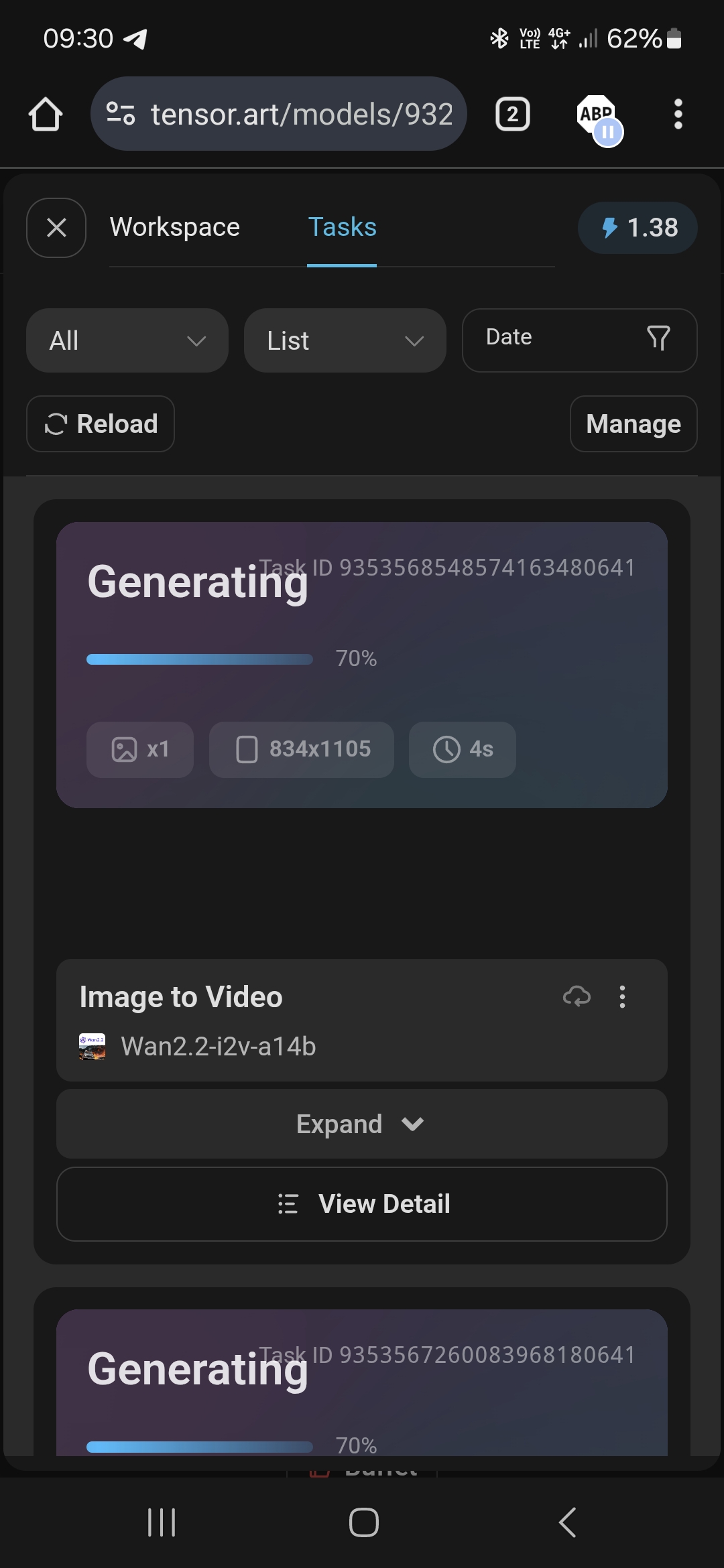Click the first task's 70% progress bar
The height and width of the screenshot is (1568, 724).
tap(200, 659)
